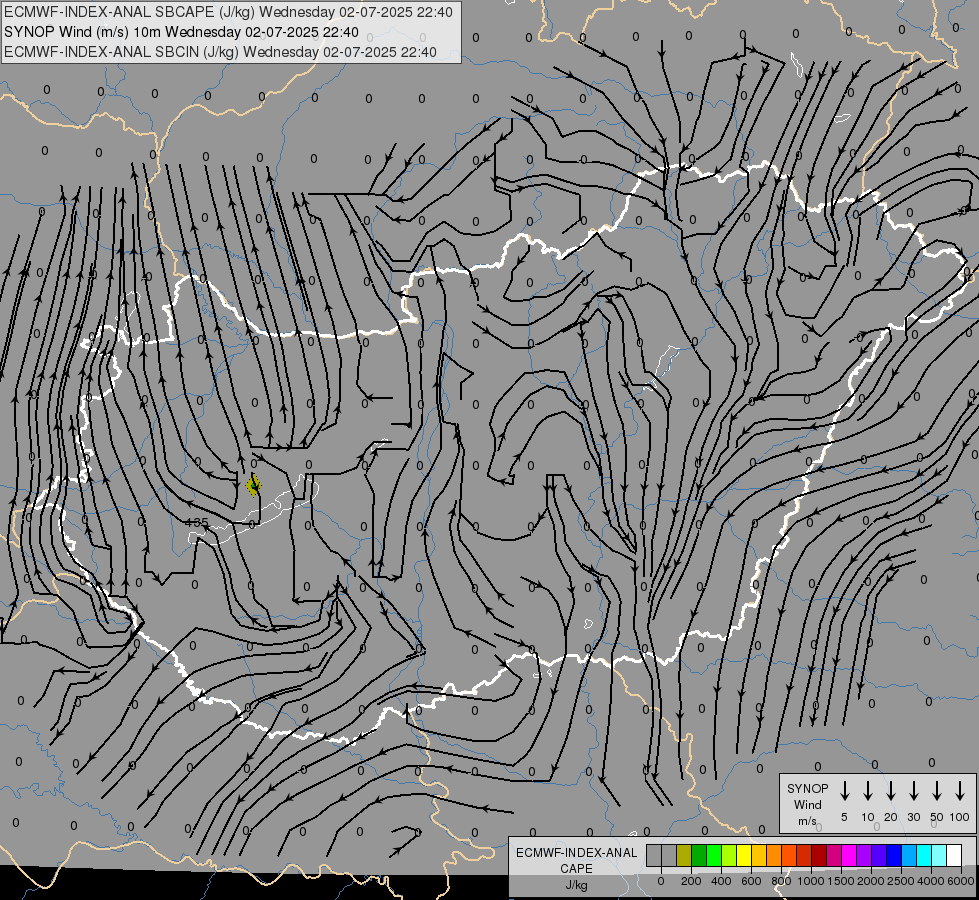Click the wind arrow for 5 m/s
Image resolution: width=979 pixels, height=900 pixels.
tap(844, 791)
